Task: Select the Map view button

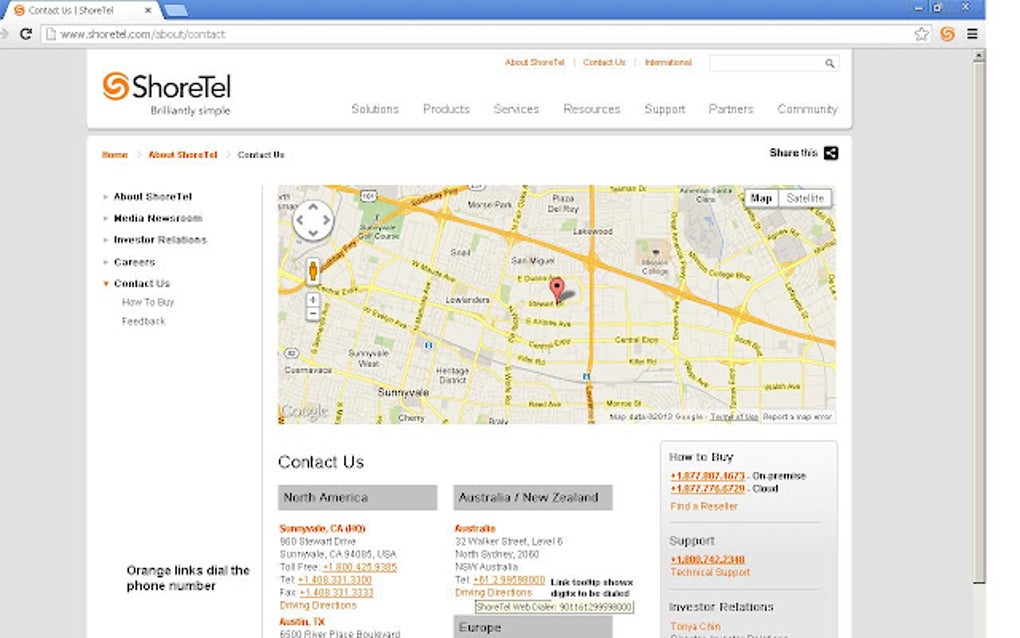Action: [761, 198]
